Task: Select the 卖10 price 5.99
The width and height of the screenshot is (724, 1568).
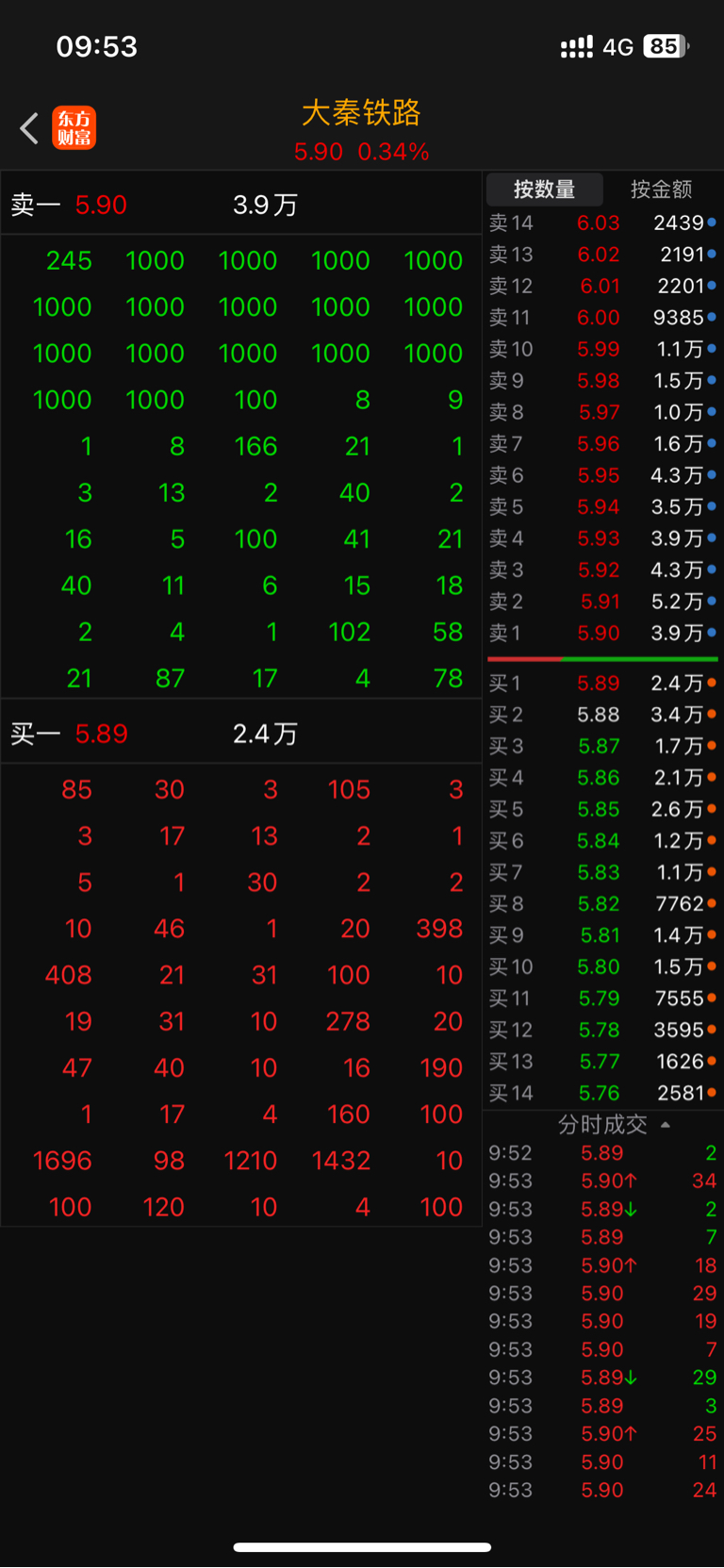Action: click(x=599, y=349)
